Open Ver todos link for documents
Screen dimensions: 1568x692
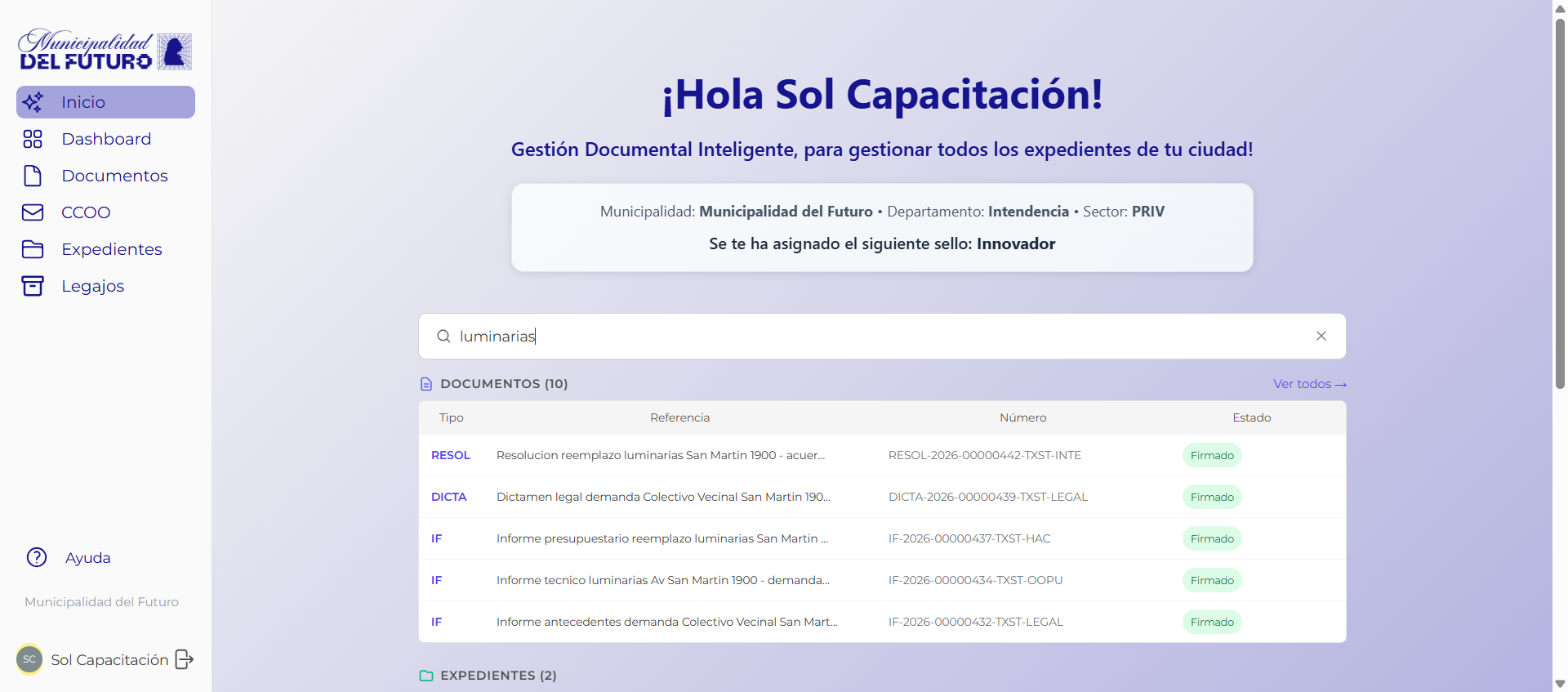[1309, 384]
